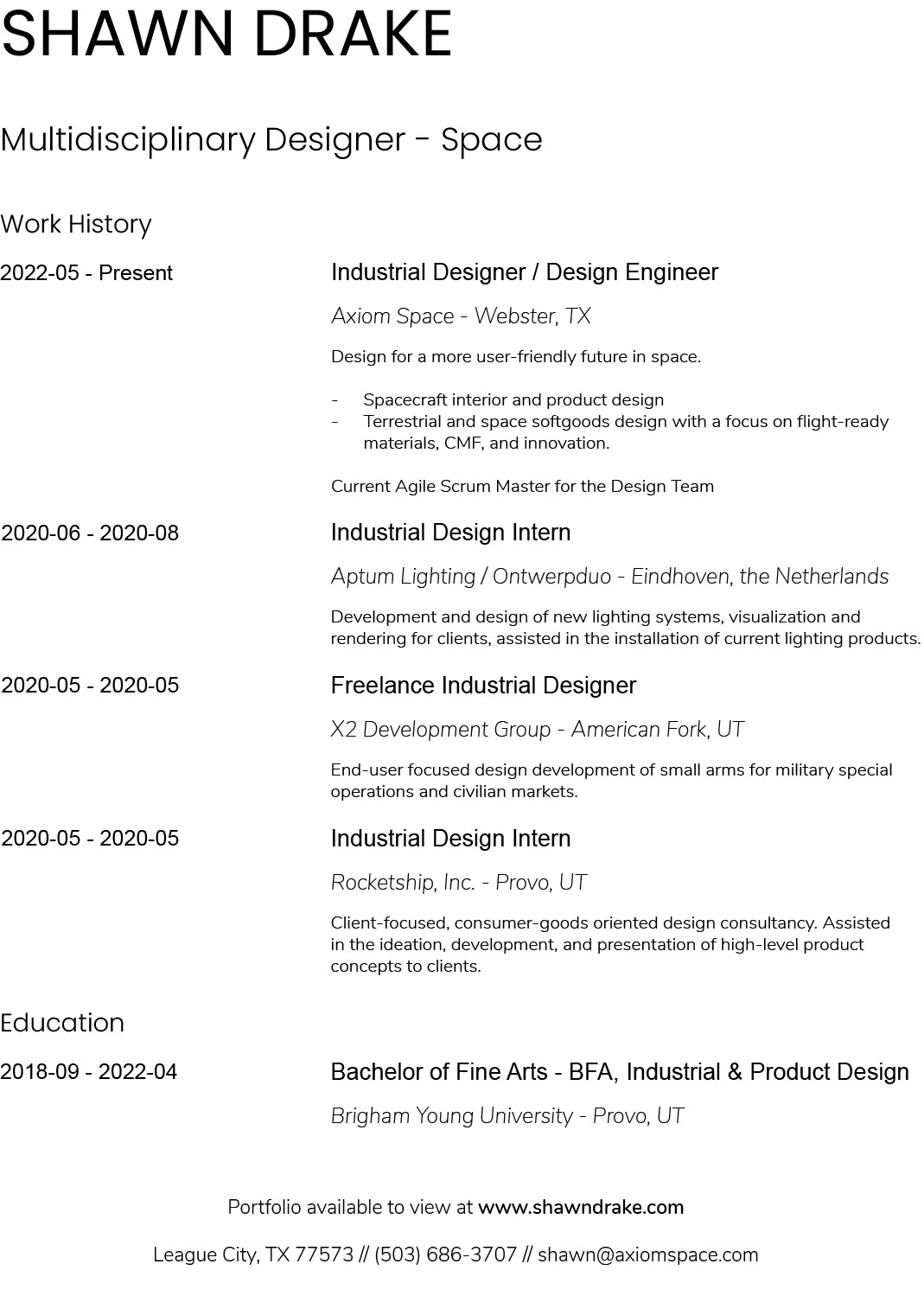Click the X2 Development Group employer line
This screenshot has width=924, height=1296.
537,730
